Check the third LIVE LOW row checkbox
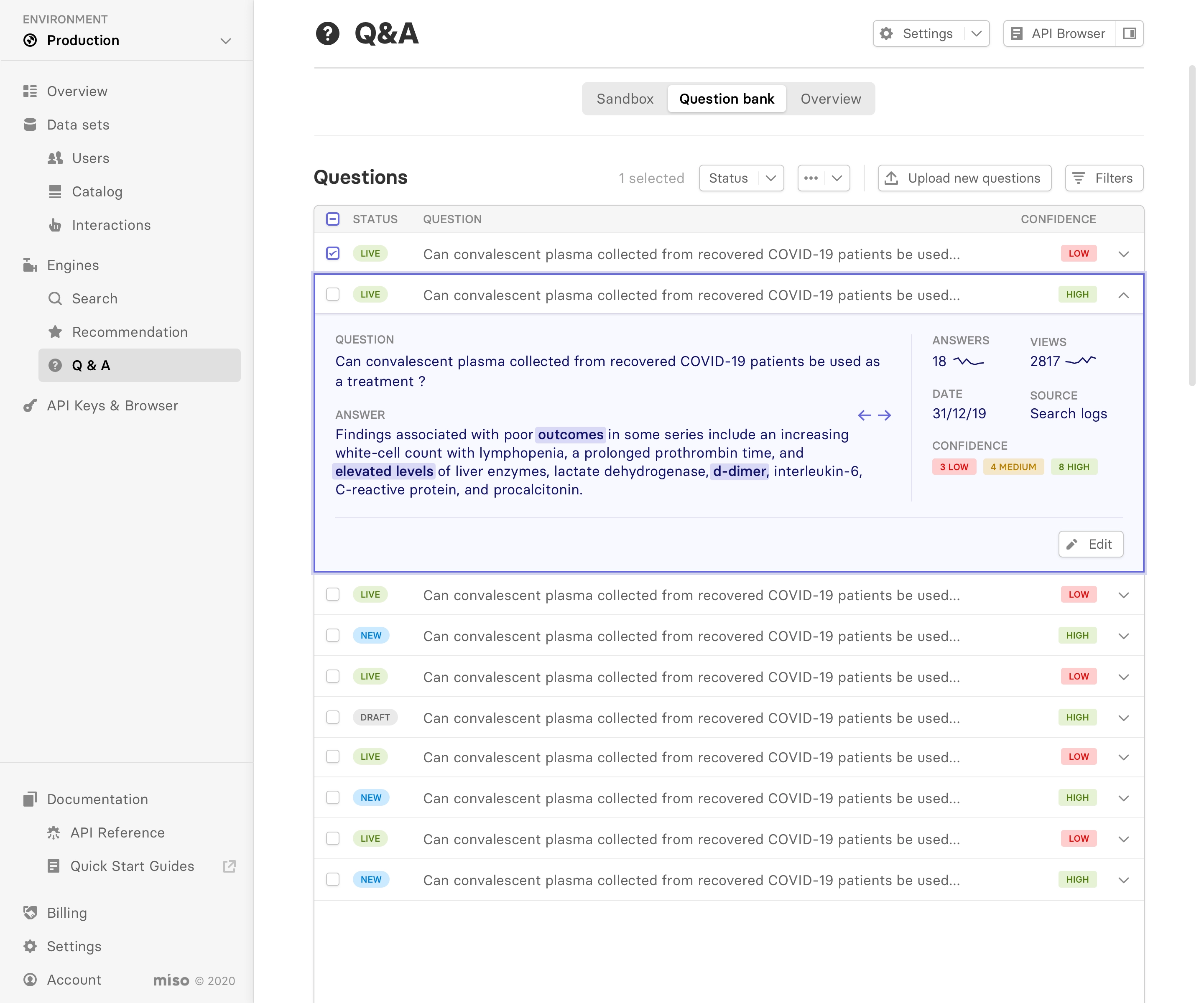The height and width of the screenshot is (1003, 1204). (x=332, y=594)
